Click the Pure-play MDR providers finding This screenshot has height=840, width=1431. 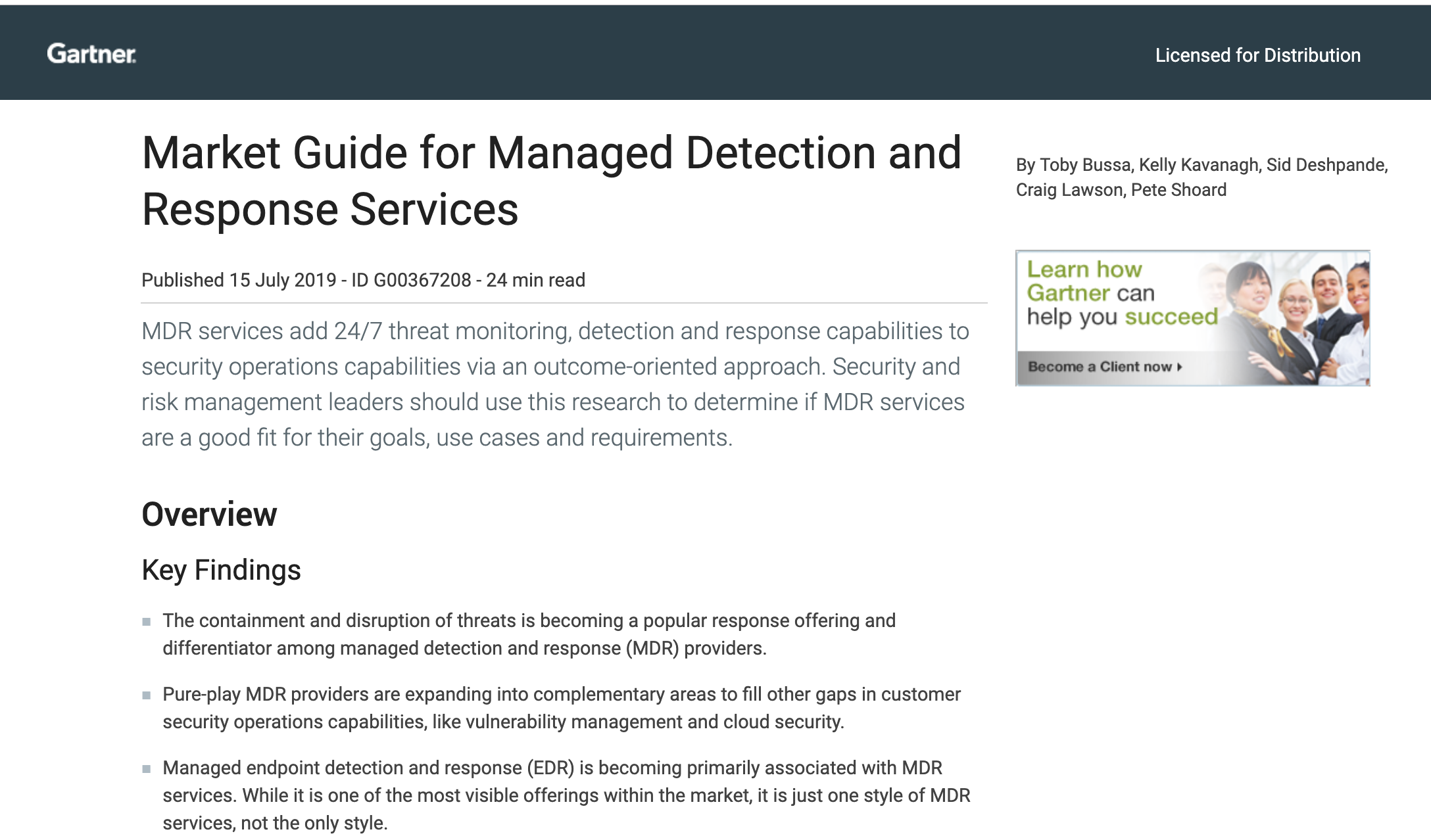pyautogui.click(x=562, y=708)
